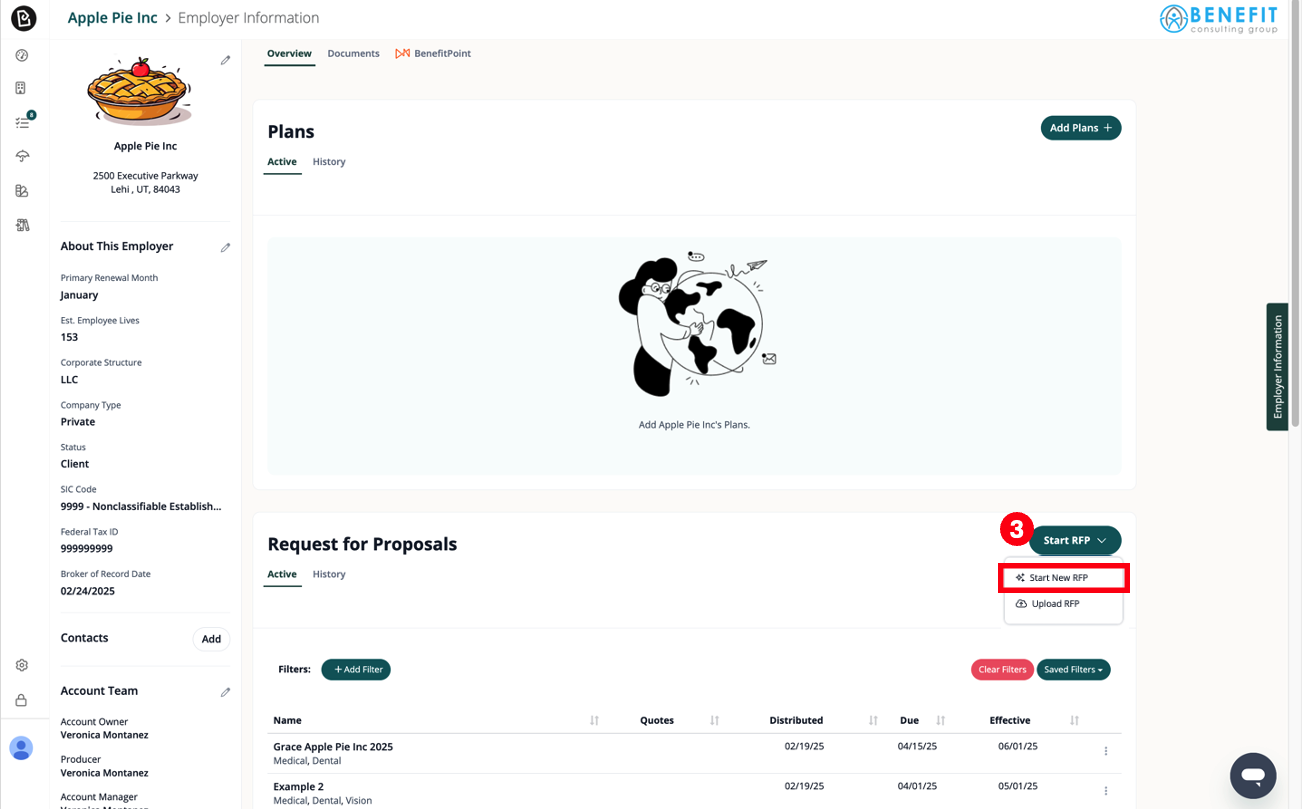
Task: Toggle sorting on the Effective column
Action: click(x=1072, y=720)
